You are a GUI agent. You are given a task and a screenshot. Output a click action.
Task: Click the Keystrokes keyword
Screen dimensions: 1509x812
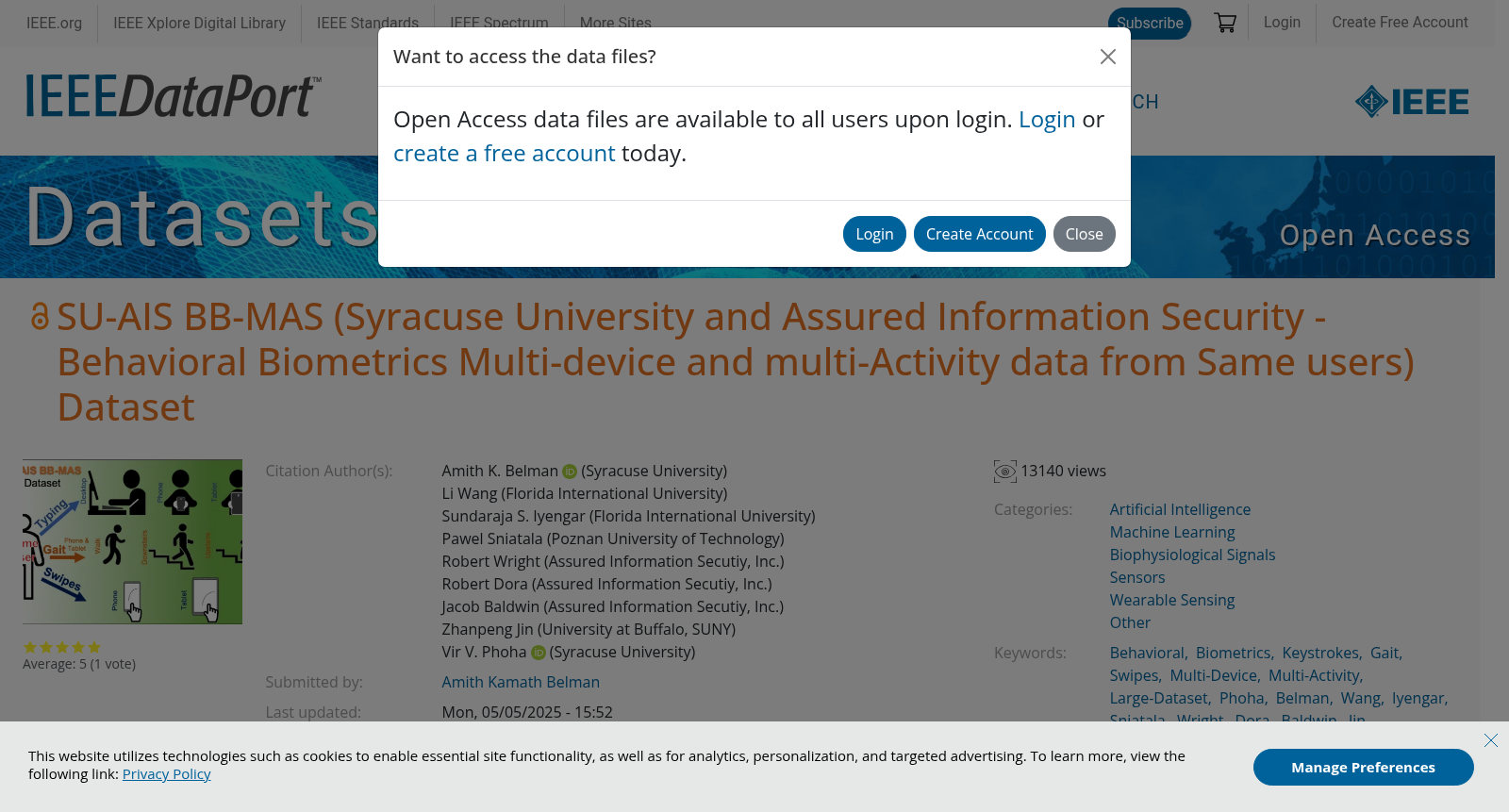1320,653
